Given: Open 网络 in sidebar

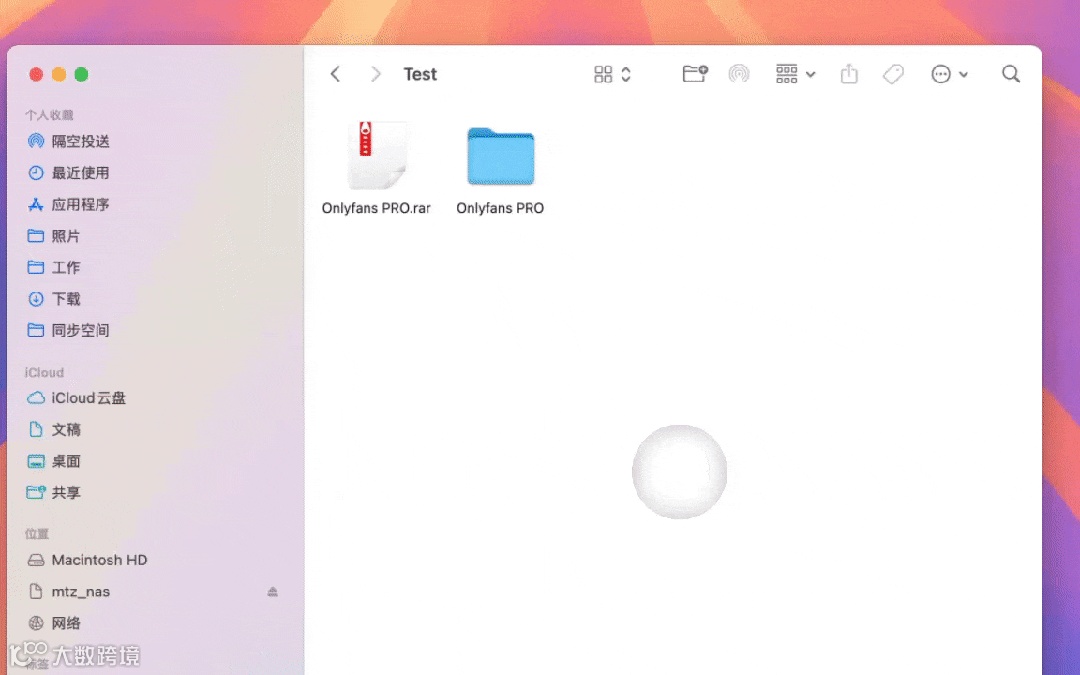Looking at the screenshot, I should [54, 623].
